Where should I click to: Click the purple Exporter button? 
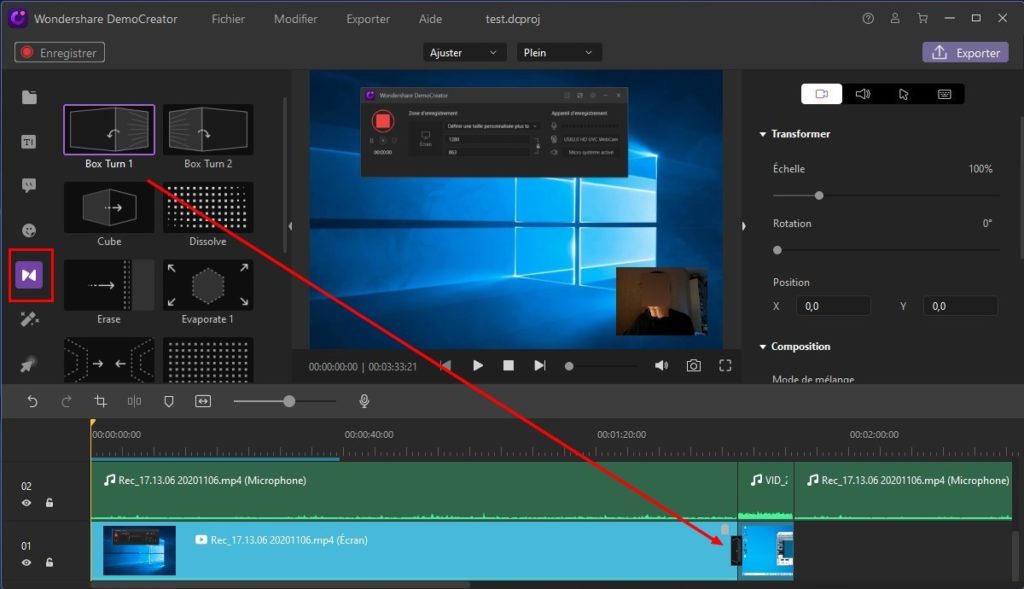pyautogui.click(x=965, y=53)
